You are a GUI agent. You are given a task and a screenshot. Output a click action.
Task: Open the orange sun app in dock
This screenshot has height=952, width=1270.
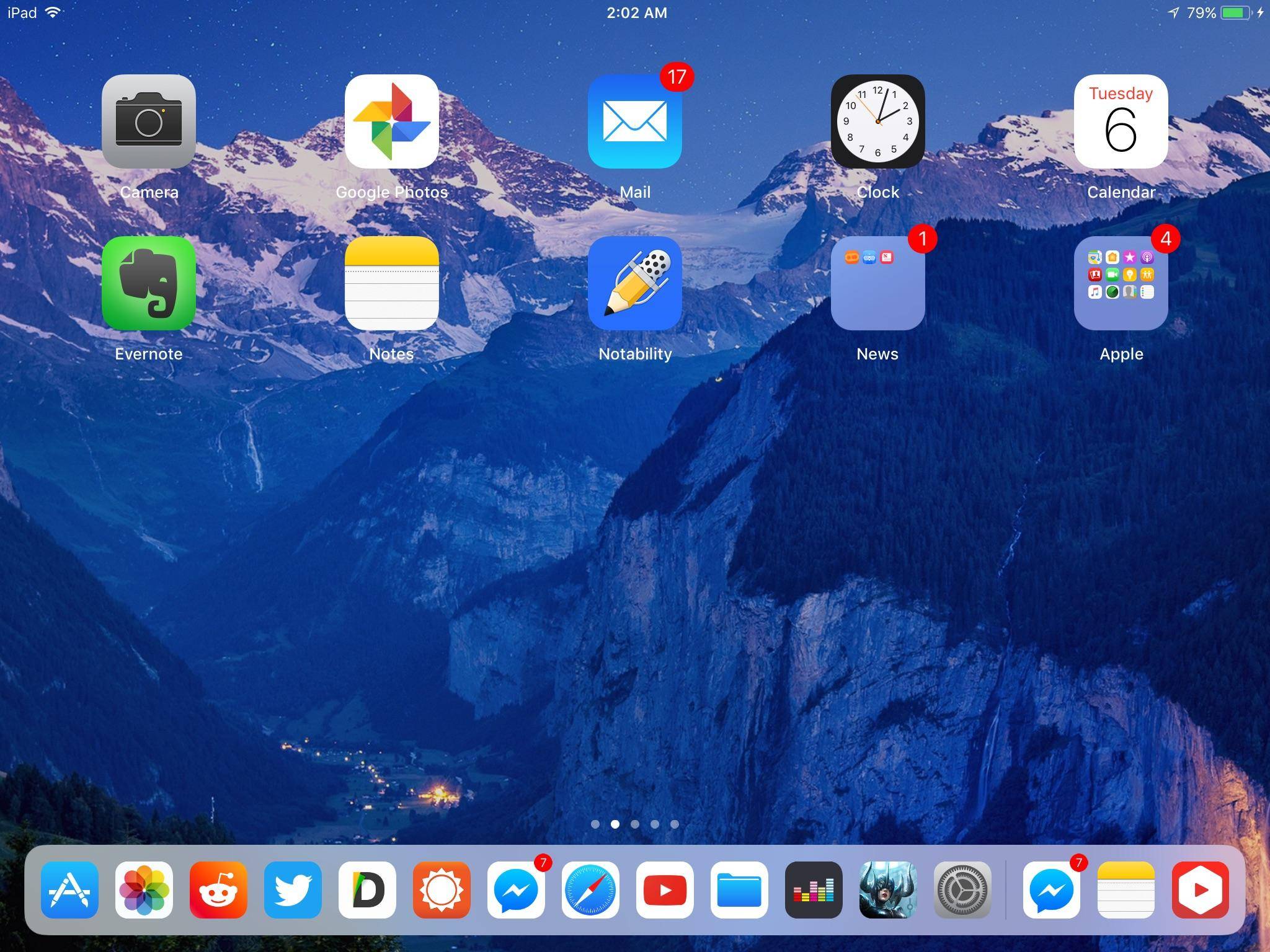pos(442,890)
